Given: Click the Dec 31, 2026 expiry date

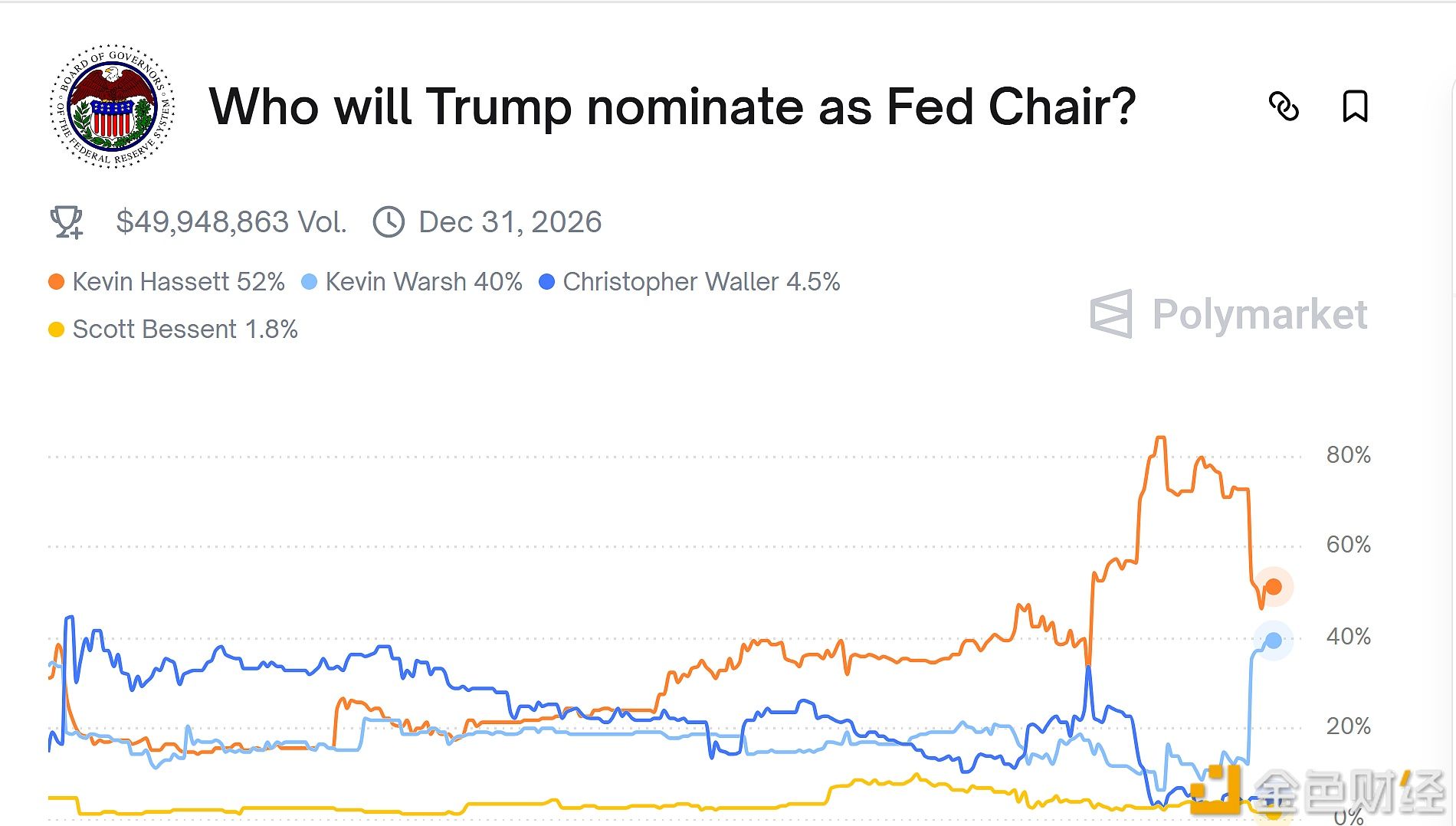Looking at the screenshot, I should pos(509,222).
